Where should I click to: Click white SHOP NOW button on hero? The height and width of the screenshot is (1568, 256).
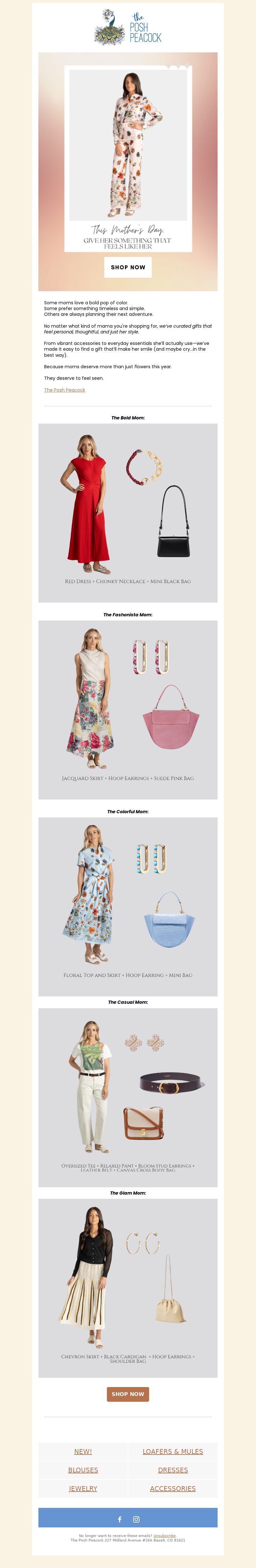coord(128,267)
